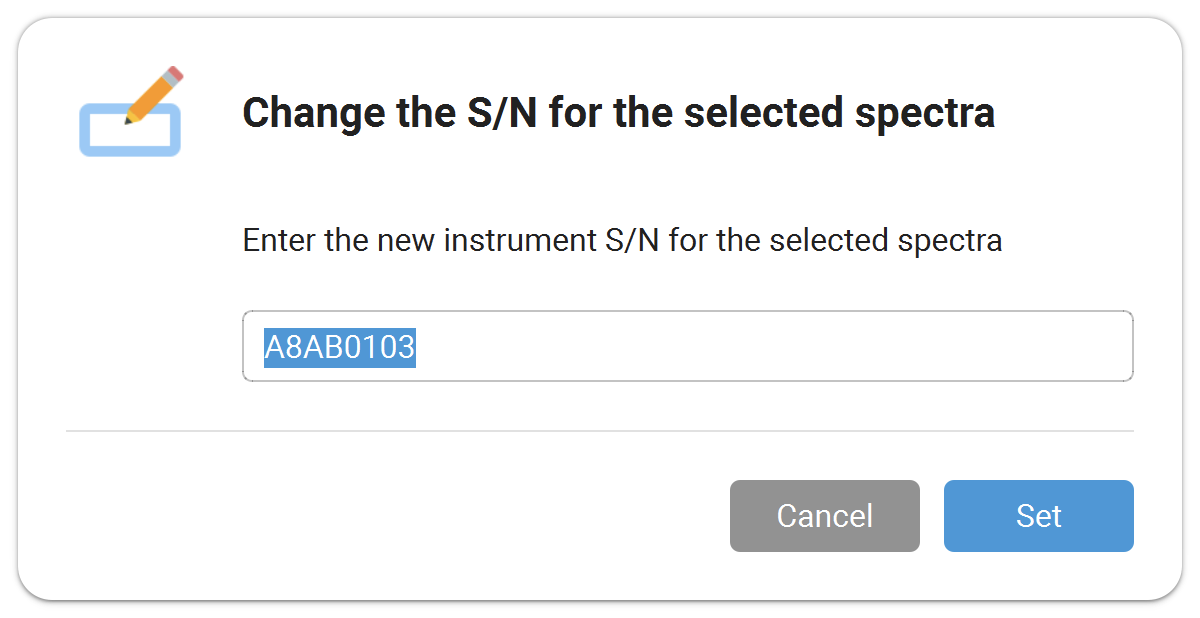Dismiss the dialog with the Cancel button
Screen dimensions: 1200x618
824,516
